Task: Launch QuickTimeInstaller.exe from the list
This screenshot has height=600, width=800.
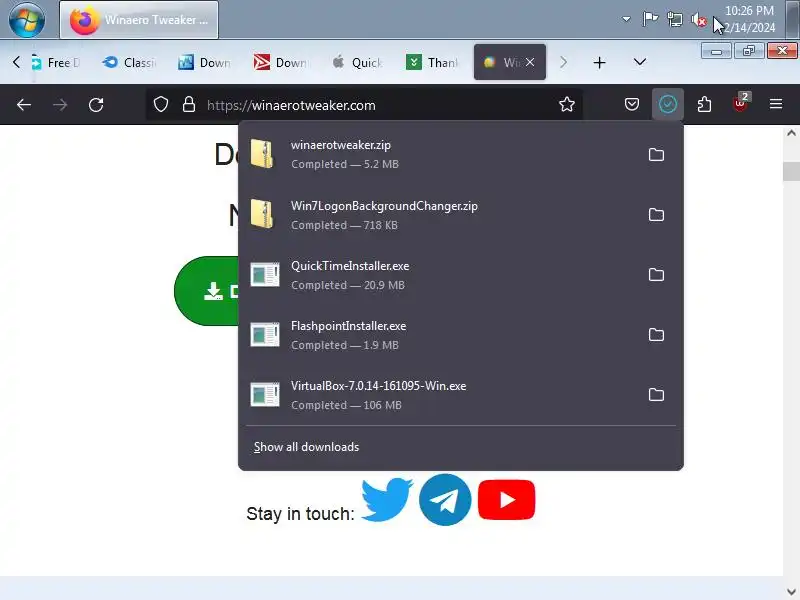Action: coord(439,275)
